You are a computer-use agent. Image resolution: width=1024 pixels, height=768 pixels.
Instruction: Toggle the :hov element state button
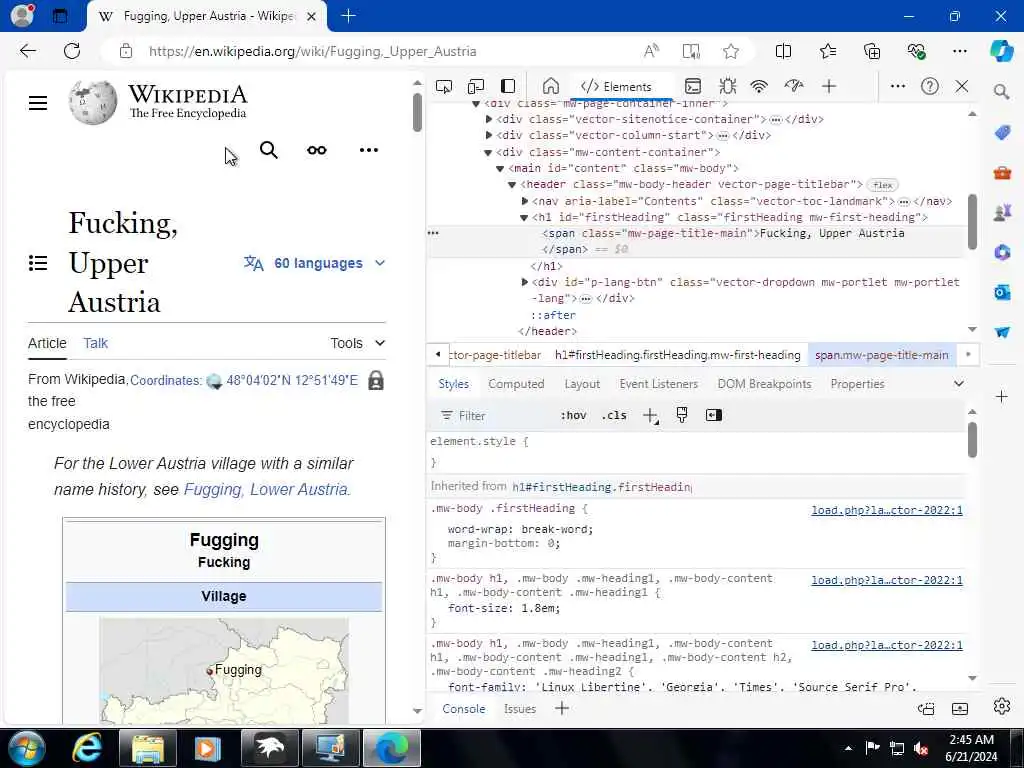[x=573, y=415]
